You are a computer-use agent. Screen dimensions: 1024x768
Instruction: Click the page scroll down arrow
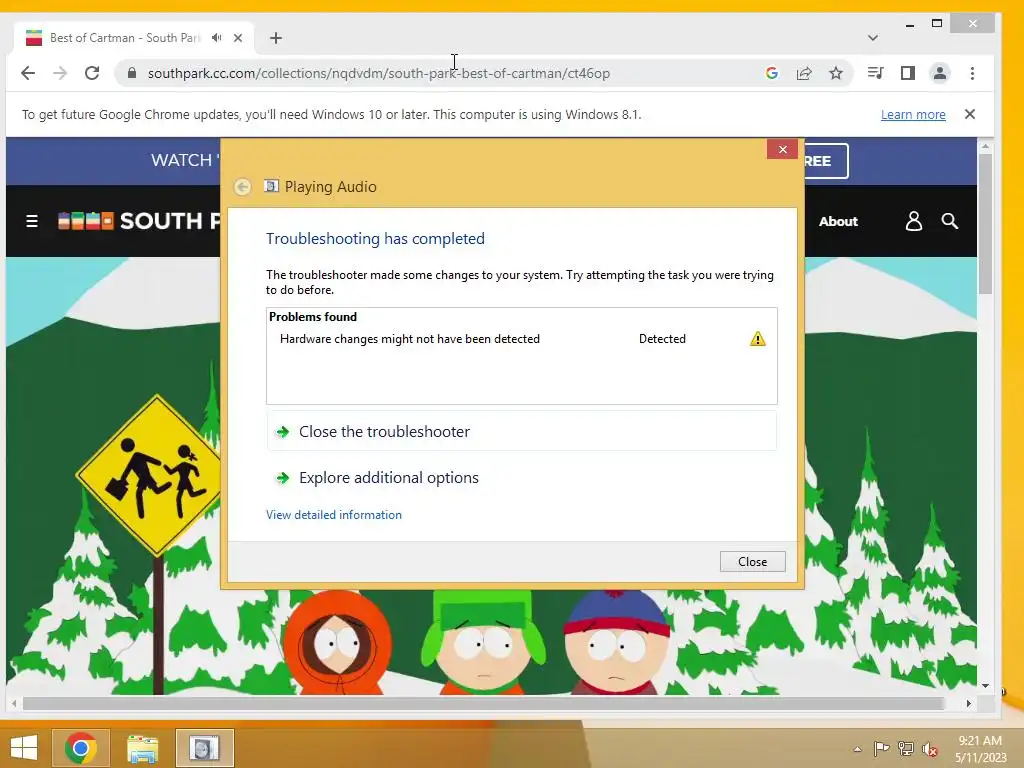click(x=985, y=686)
